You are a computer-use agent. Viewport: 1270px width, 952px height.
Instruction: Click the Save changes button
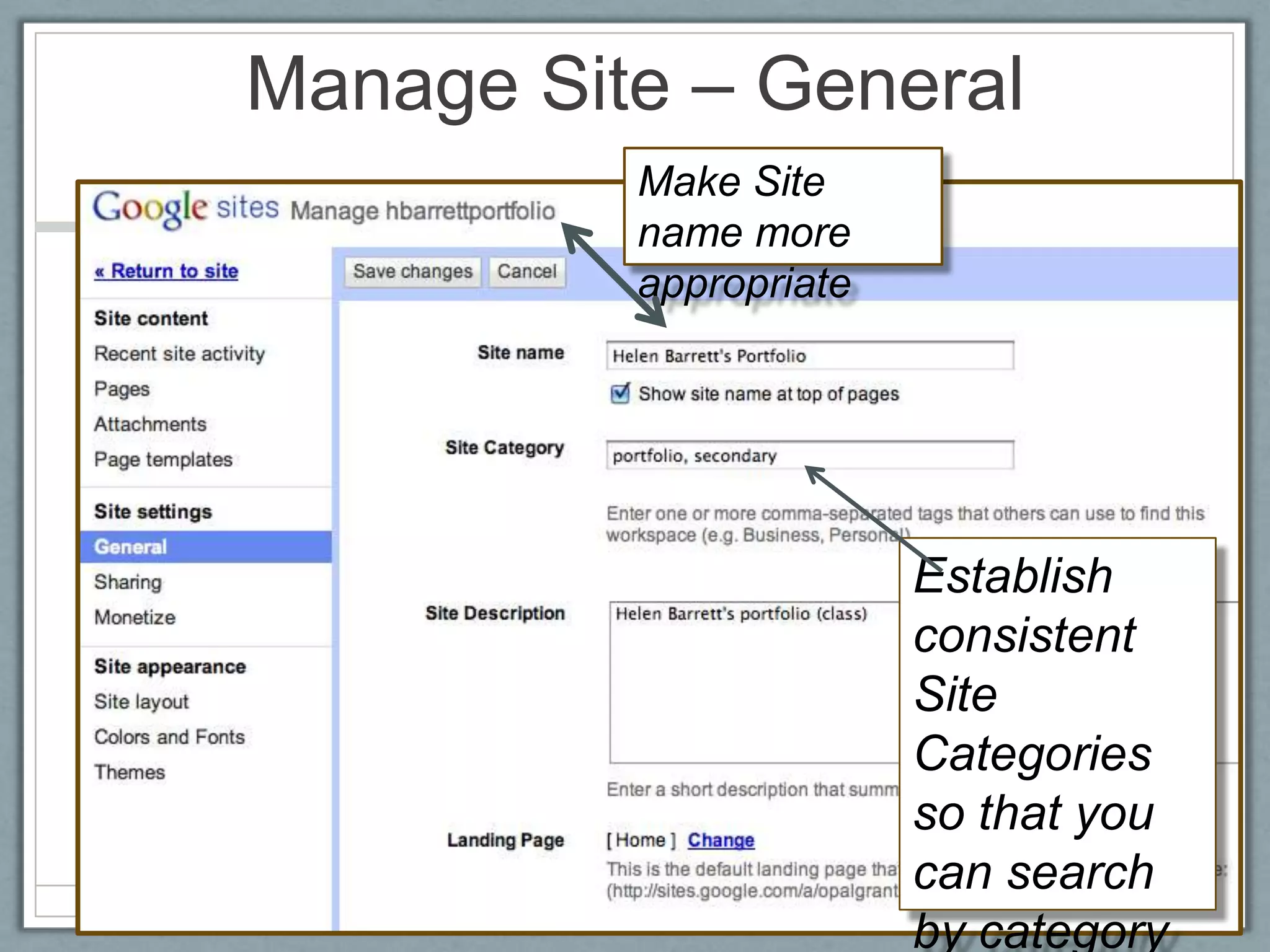(x=412, y=271)
